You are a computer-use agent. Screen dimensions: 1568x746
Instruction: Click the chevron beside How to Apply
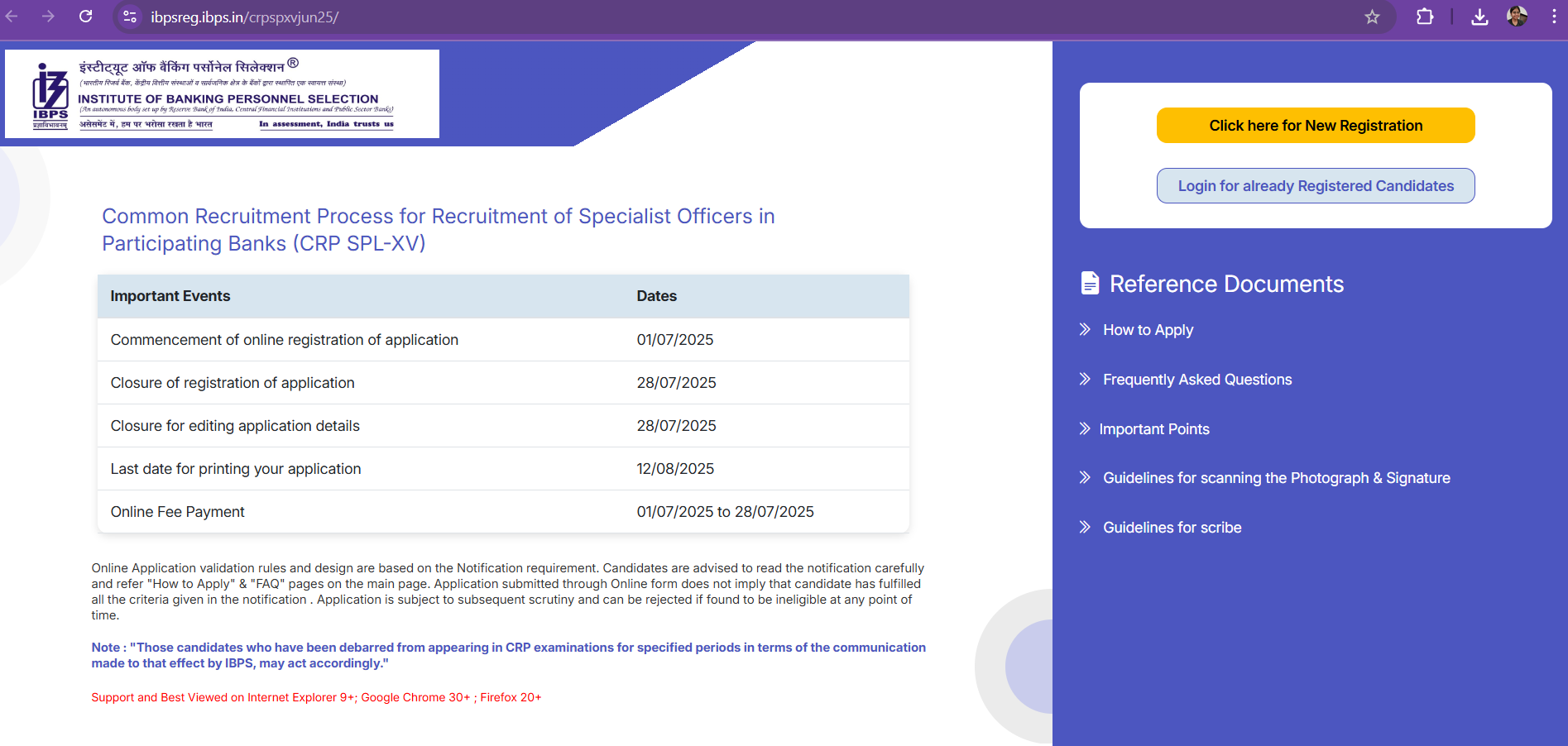[x=1085, y=330]
